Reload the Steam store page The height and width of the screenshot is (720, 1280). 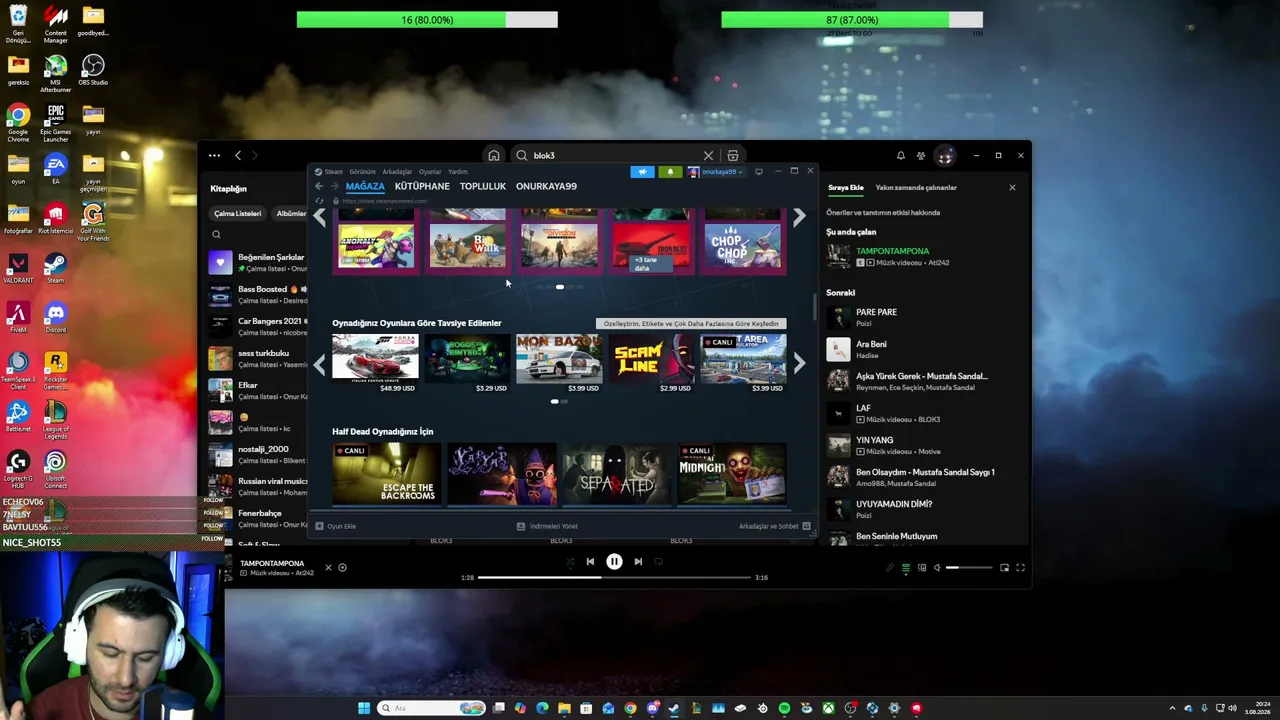(319, 201)
